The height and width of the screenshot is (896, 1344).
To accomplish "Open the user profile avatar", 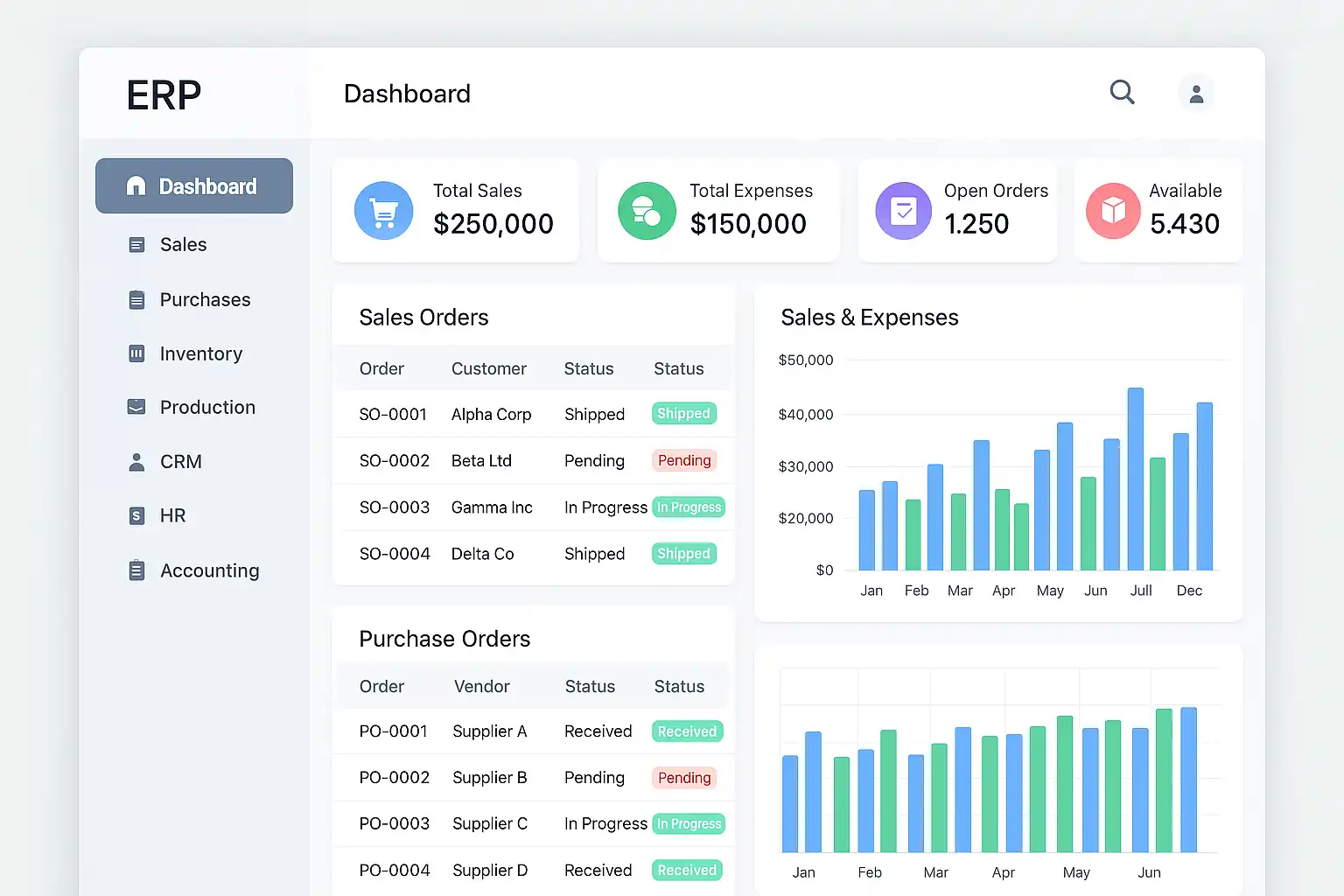I will coord(1196,94).
